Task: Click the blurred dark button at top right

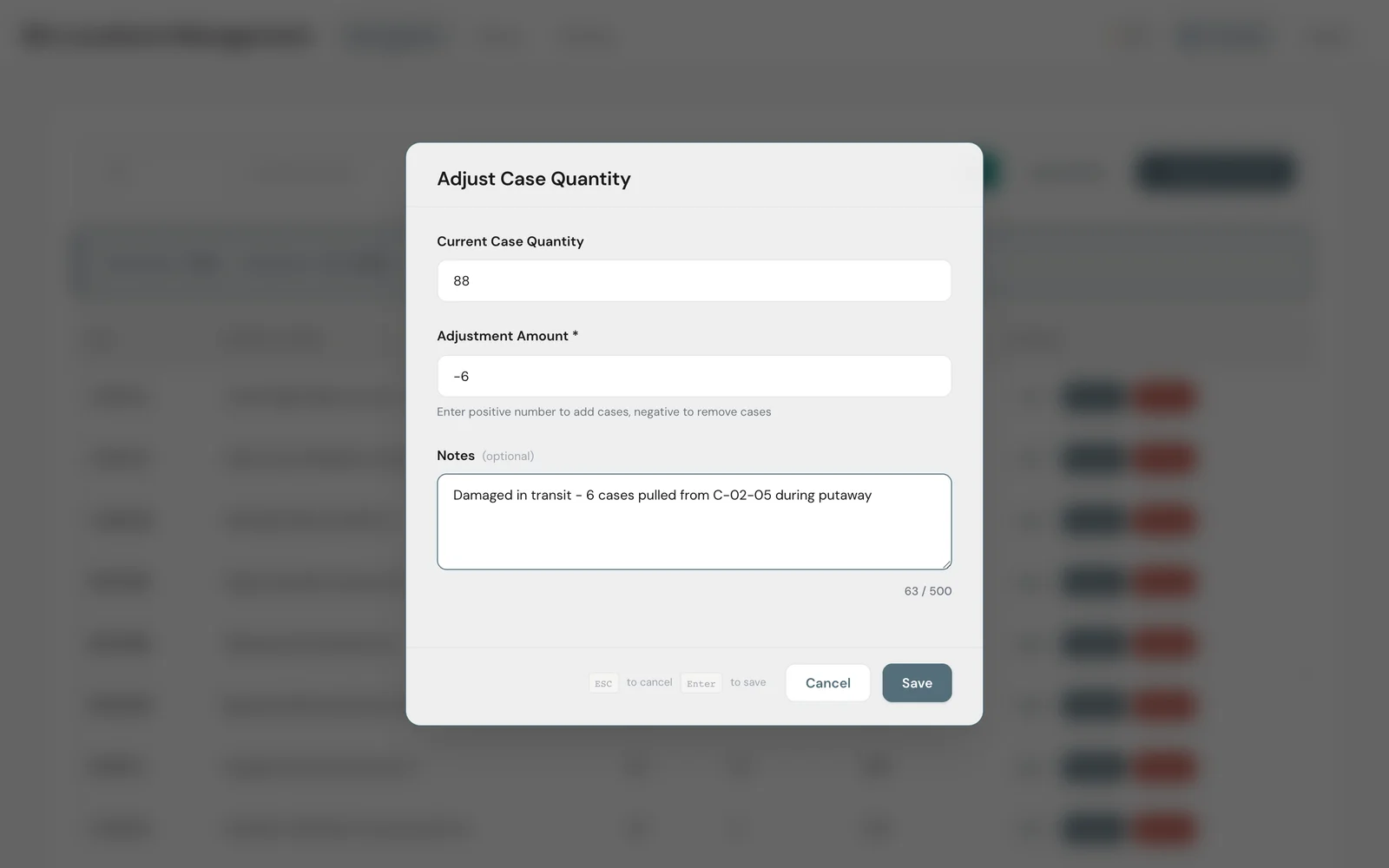Action: point(1215,172)
